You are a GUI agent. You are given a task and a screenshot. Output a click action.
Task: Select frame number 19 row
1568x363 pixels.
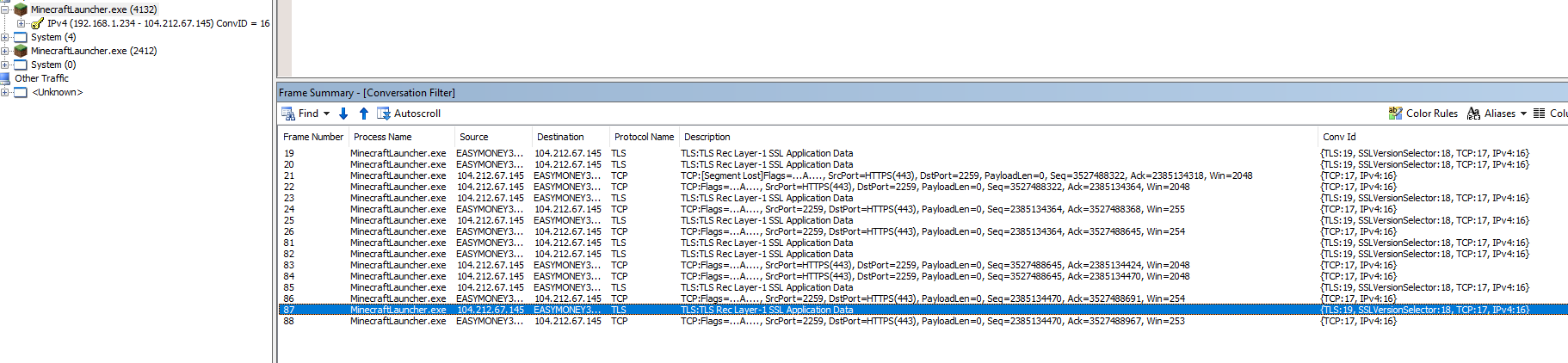923,153
